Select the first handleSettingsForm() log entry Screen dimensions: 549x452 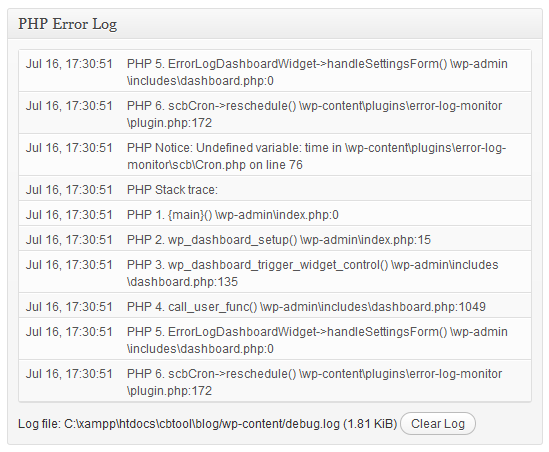pyautogui.click(x=275, y=71)
